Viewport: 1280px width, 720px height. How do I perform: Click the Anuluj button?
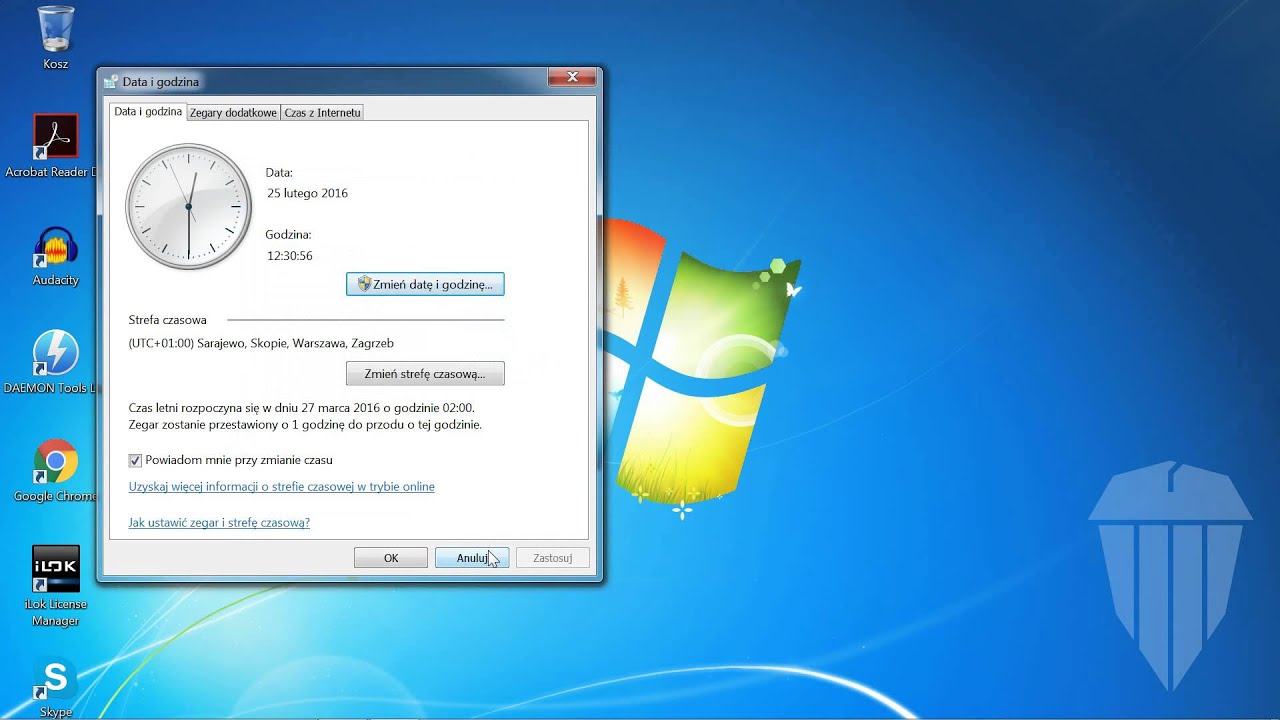tap(472, 558)
